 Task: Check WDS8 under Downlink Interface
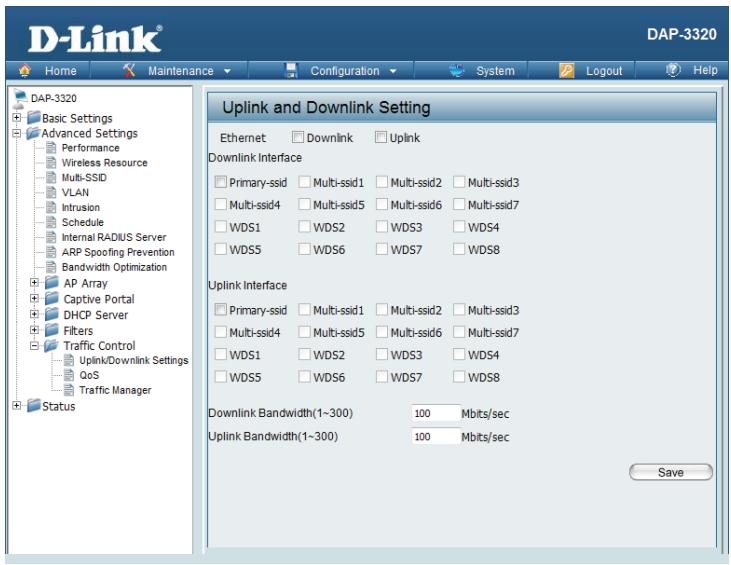pyautogui.click(x=459, y=249)
